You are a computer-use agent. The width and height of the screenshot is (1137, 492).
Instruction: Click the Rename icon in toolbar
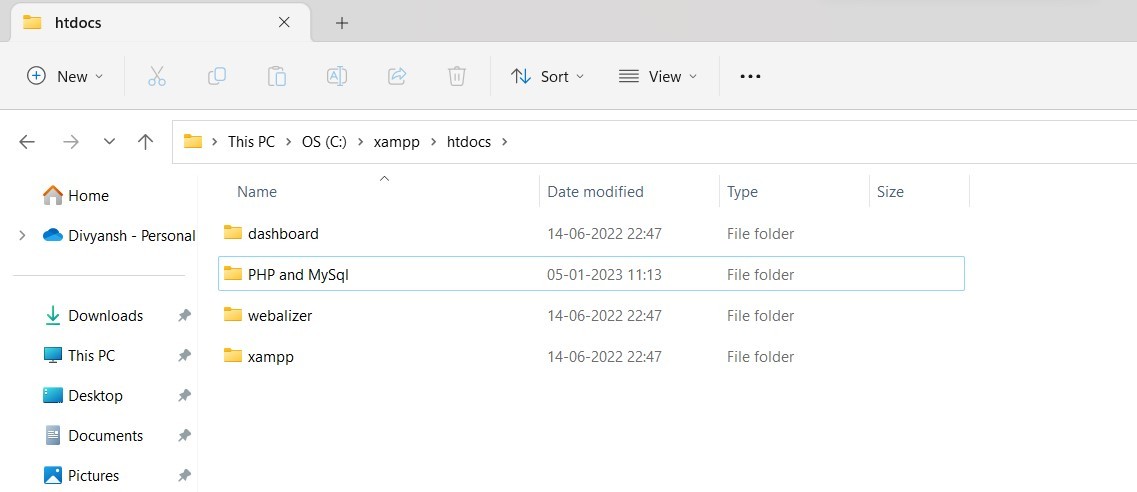click(337, 76)
